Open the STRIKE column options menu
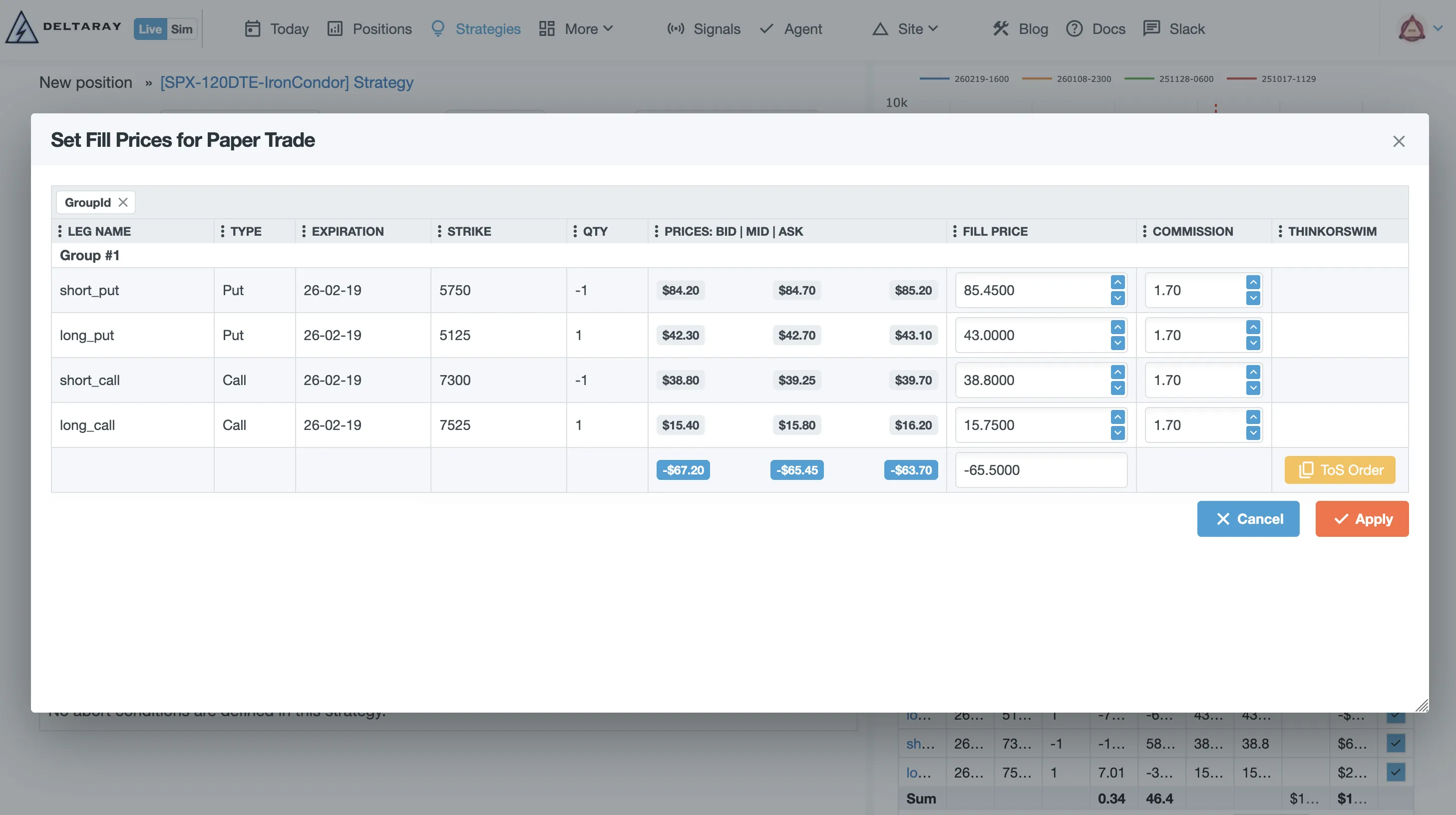 point(439,231)
